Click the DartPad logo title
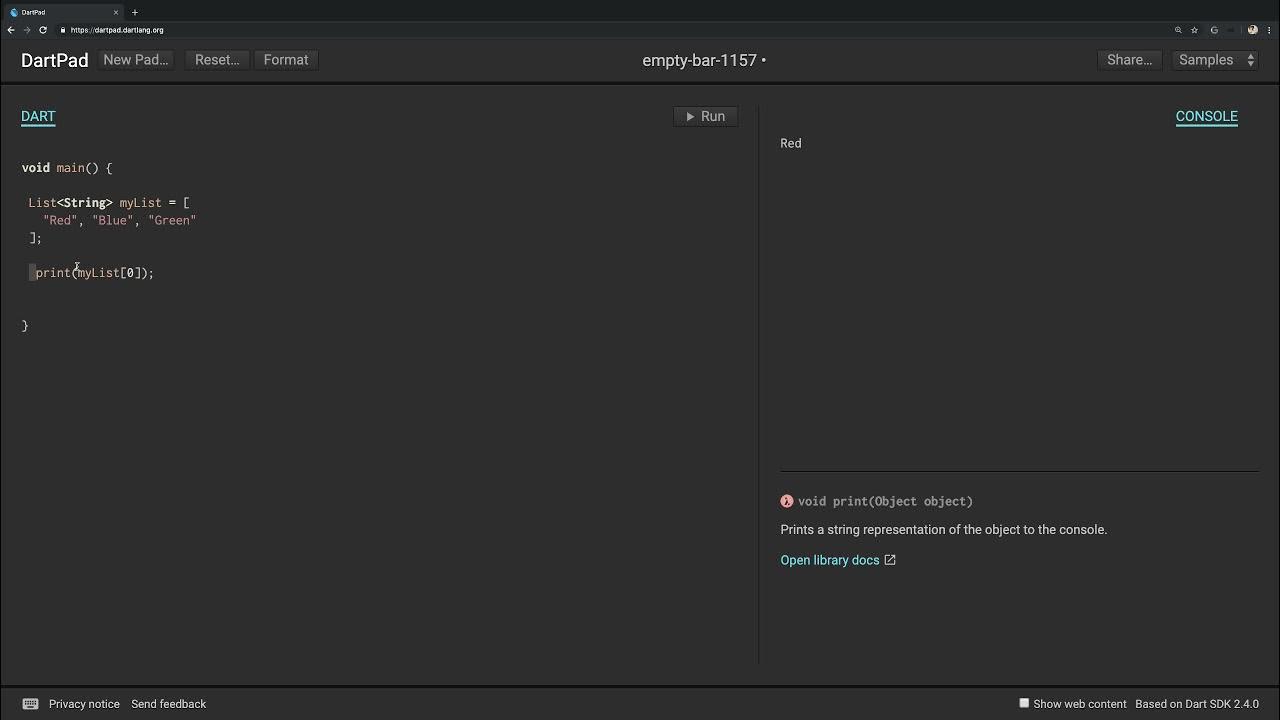 click(x=54, y=60)
